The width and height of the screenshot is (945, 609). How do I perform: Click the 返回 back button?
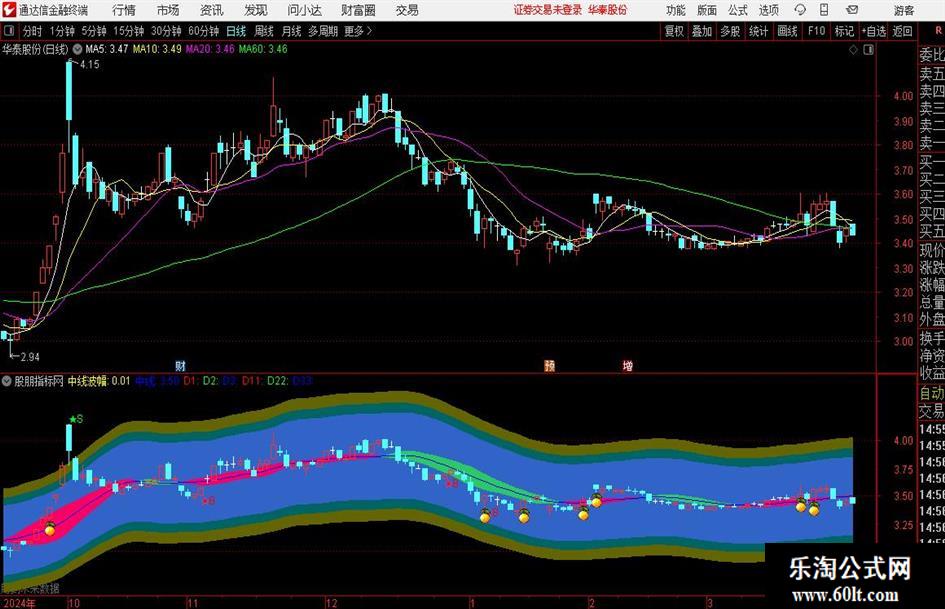pyautogui.click(x=902, y=31)
